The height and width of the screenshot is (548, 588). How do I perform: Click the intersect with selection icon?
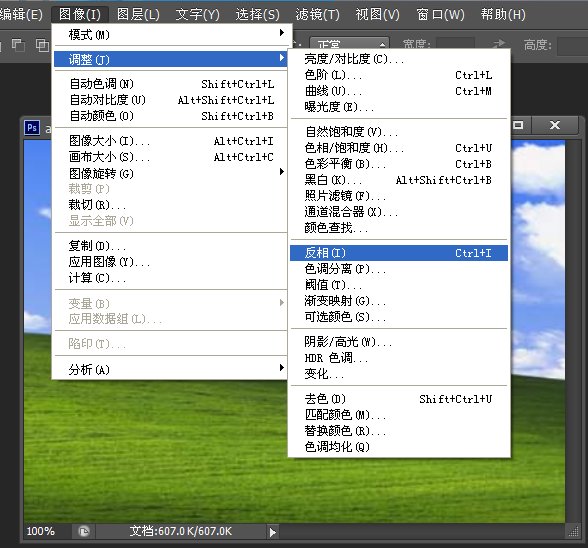[x=42, y=45]
